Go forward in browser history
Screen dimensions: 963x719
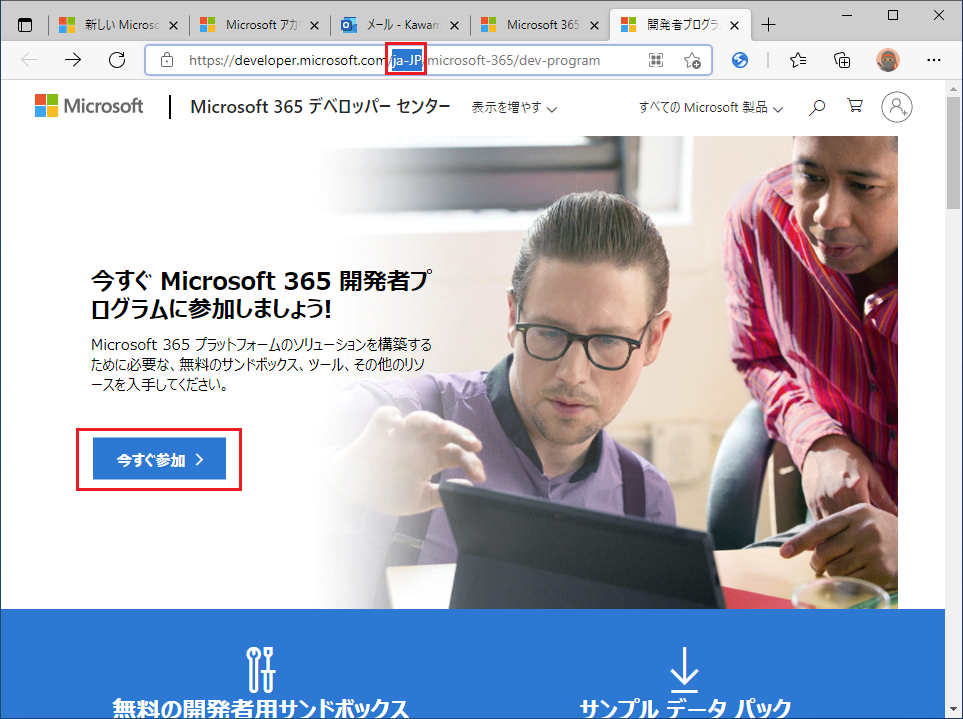click(x=72, y=60)
